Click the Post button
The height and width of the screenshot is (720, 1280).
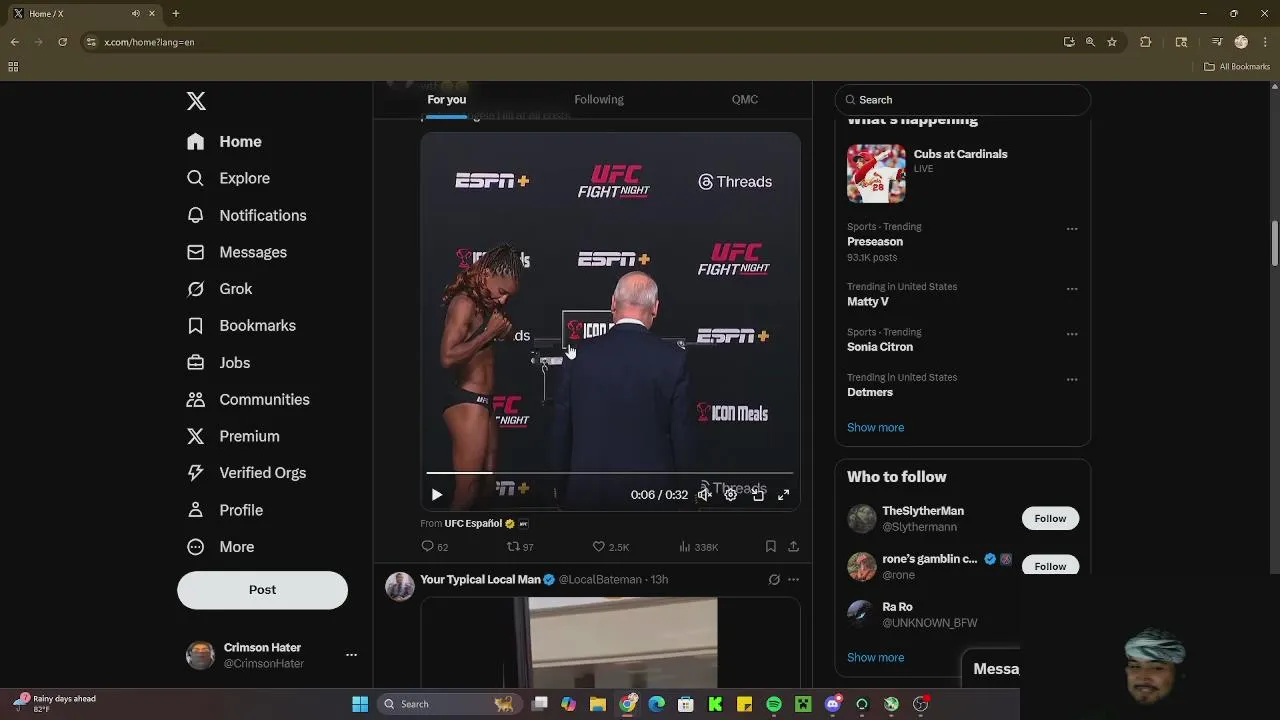262,590
